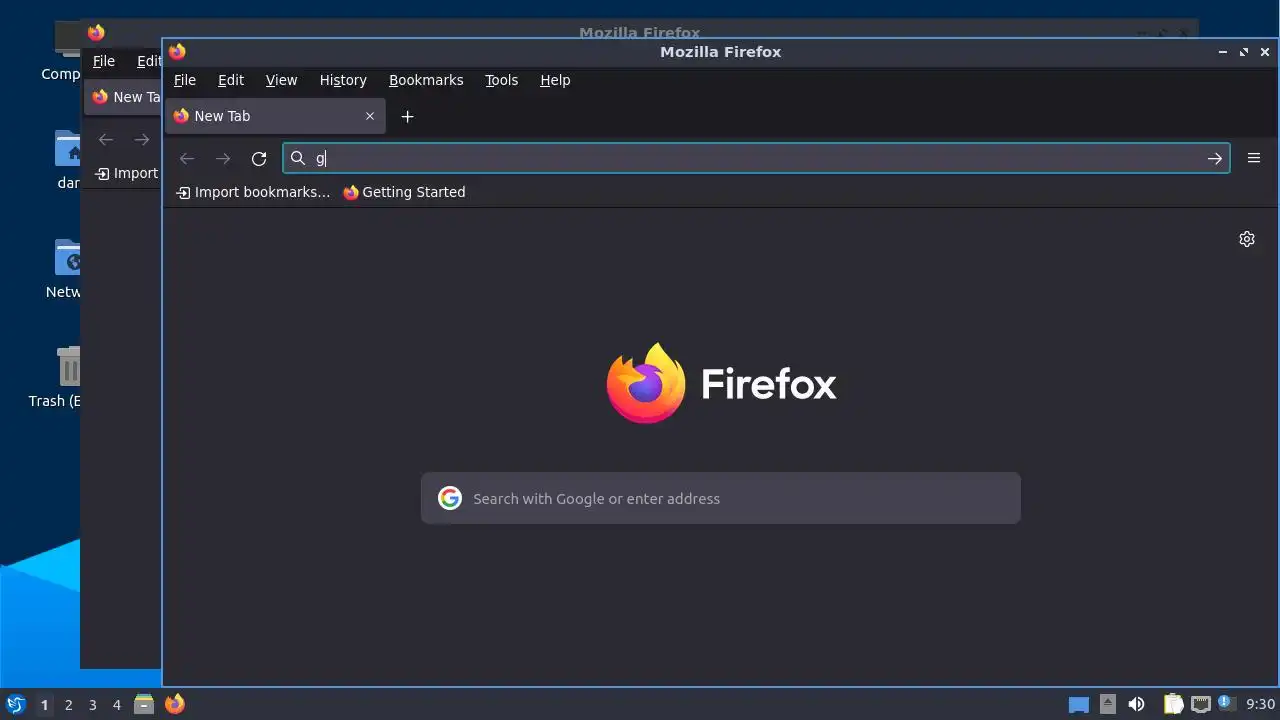Image resolution: width=1280 pixels, height=720 pixels.
Task: Open File menu in the background Firefox window
Action: tap(104, 61)
